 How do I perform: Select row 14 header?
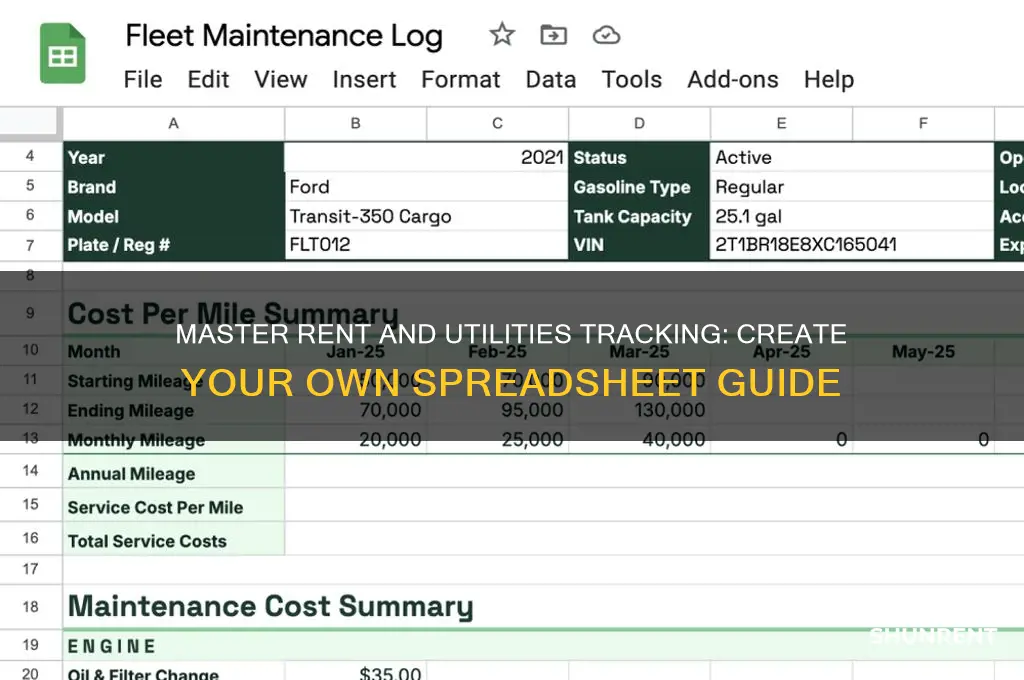[30, 471]
